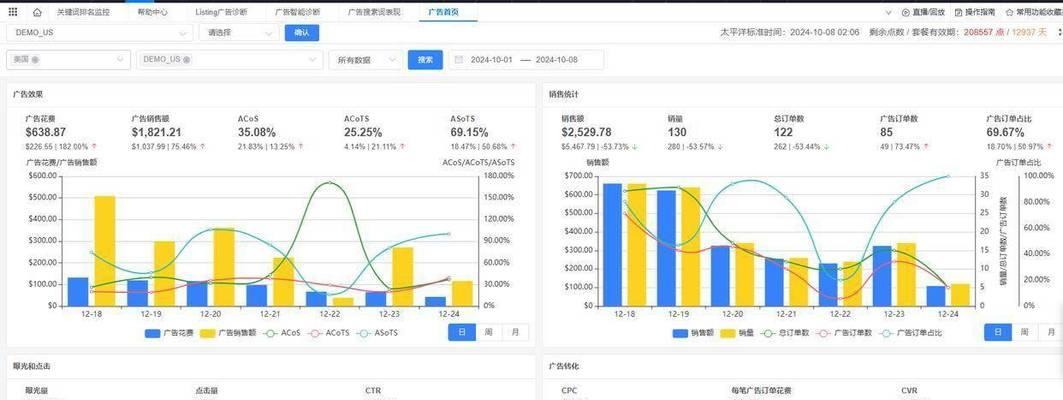
Task: Open the 帮助中心 tab
Action: (153, 12)
